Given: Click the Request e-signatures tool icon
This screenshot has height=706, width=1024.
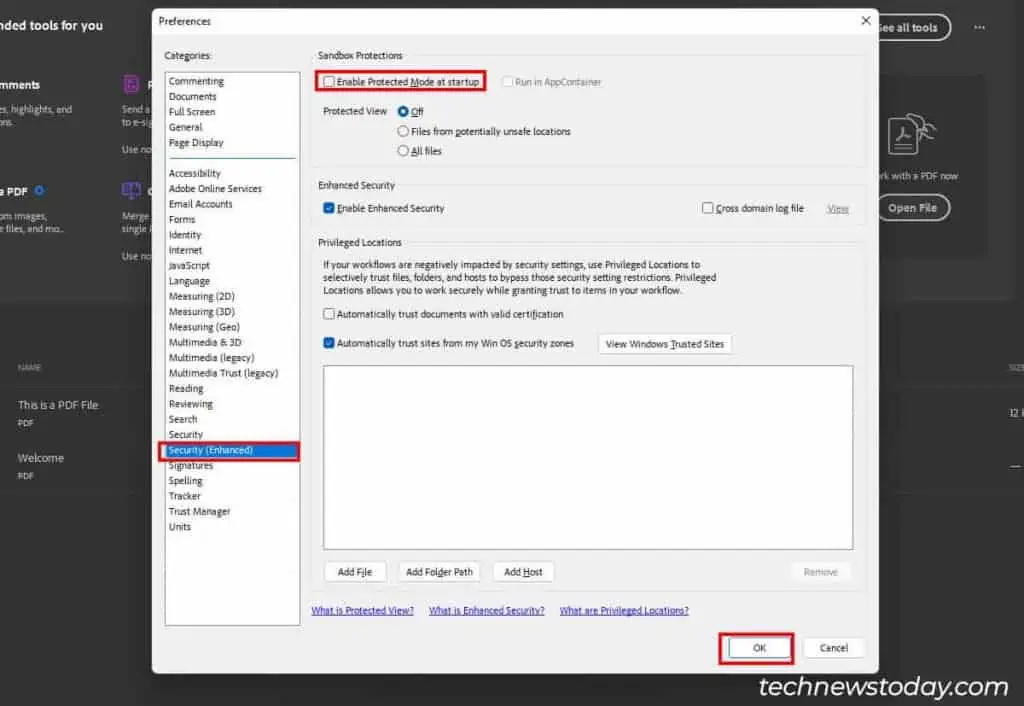Looking at the screenshot, I should (132, 83).
